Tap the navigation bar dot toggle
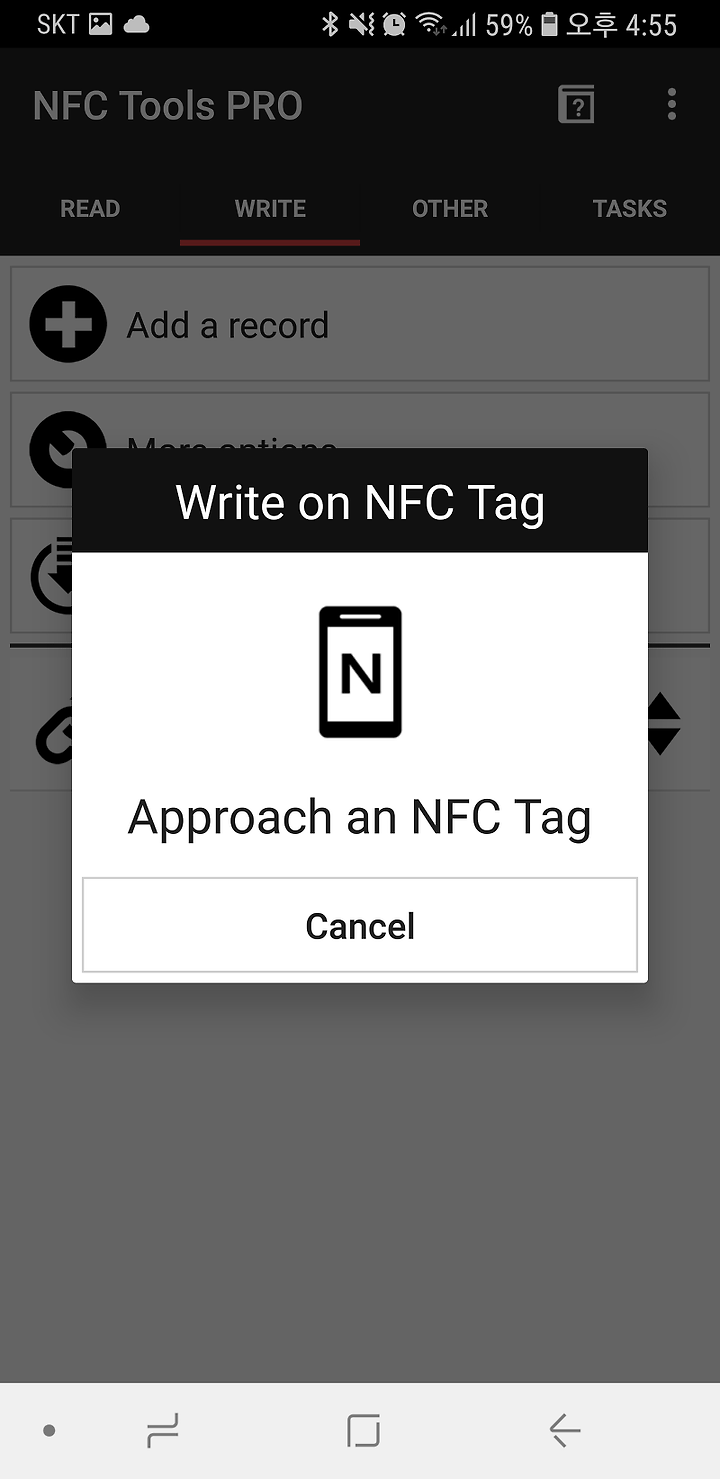Viewport: 720px width, 1479px height. (x=49, y=1431)
